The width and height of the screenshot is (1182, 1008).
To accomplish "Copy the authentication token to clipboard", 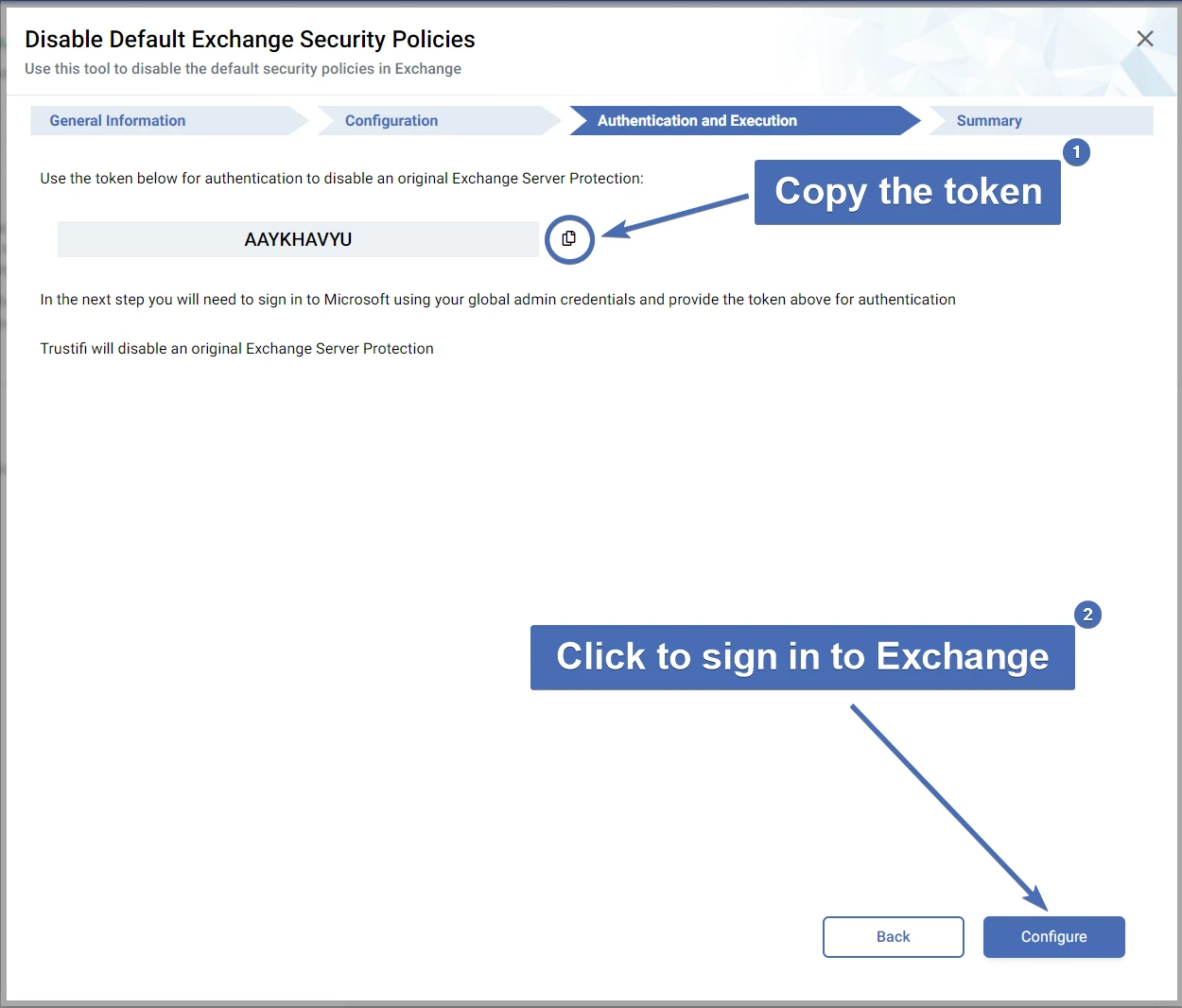I will pyautogui.click(x=569, y=239).
